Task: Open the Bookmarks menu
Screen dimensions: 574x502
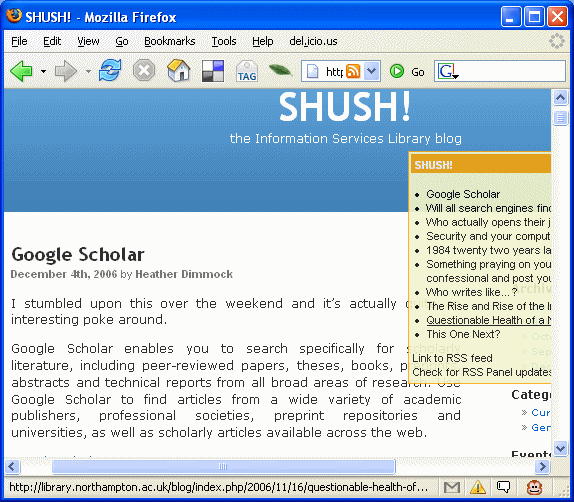Action: 169,41
